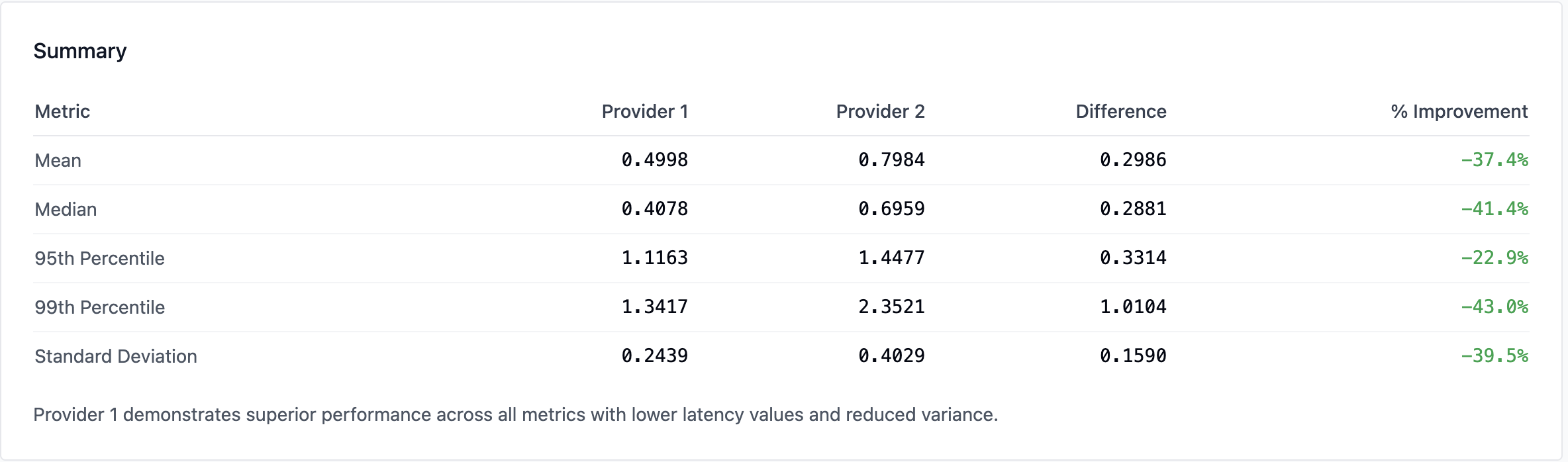
Task: Select Provider 2 99th percentile value 2.3521
Action: pos(891,307)
